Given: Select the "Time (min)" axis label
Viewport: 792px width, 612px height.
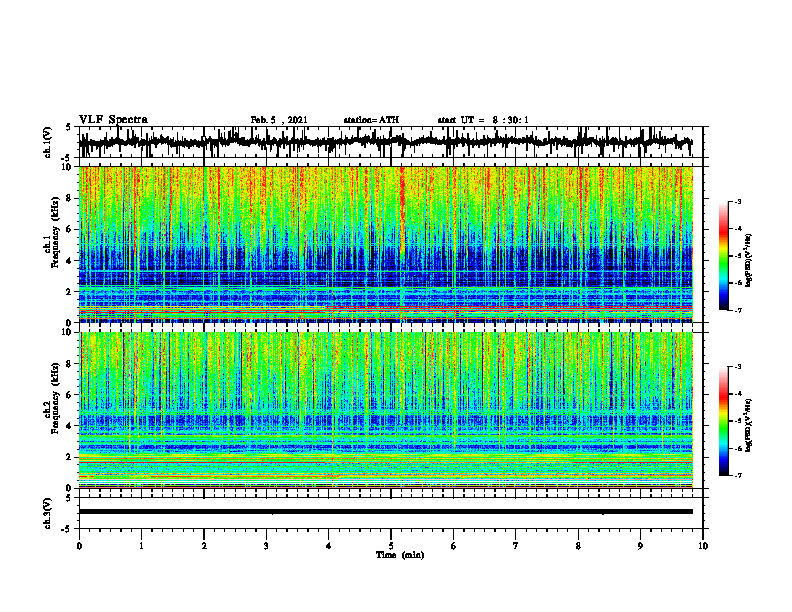Looking at the screenshot, I should point(400,555).
